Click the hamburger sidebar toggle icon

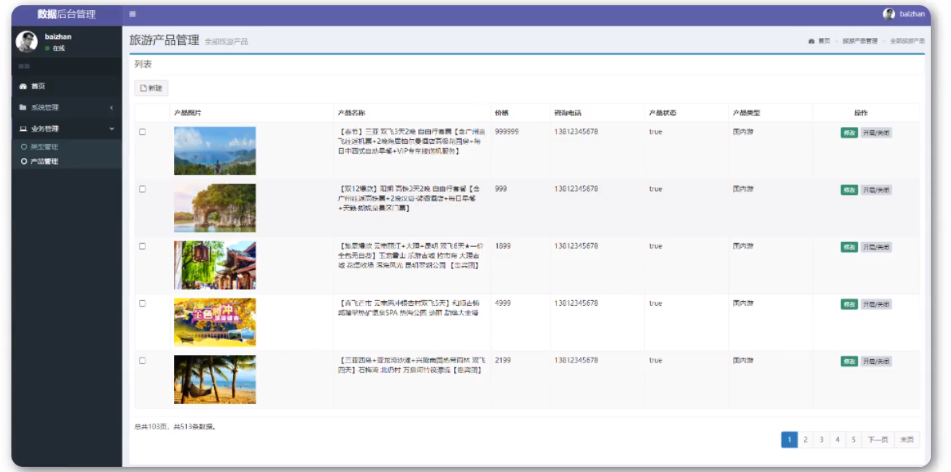[x=133, y=14]
